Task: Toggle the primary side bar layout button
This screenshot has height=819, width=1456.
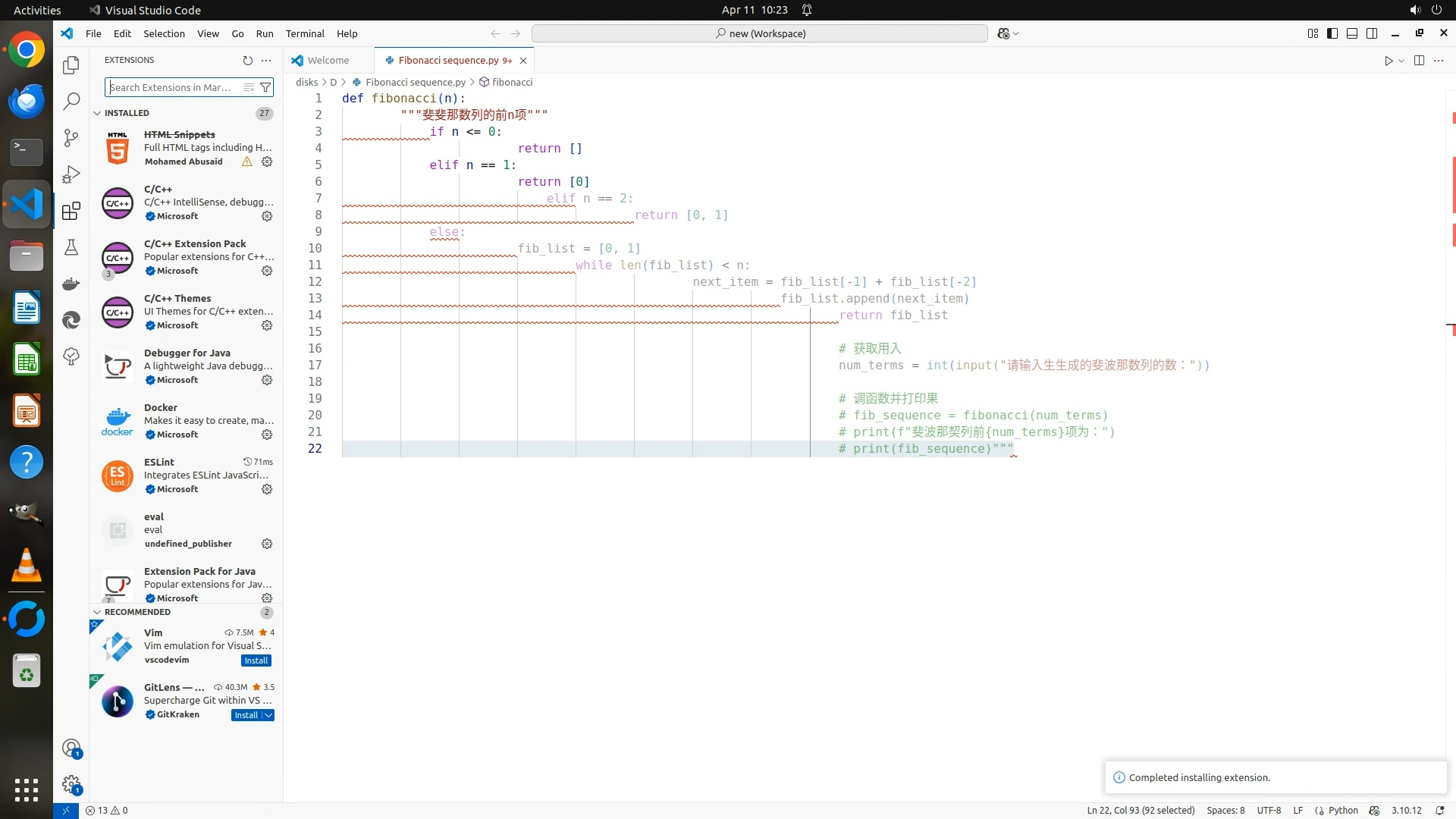Action: click(x=1332, y=33)
